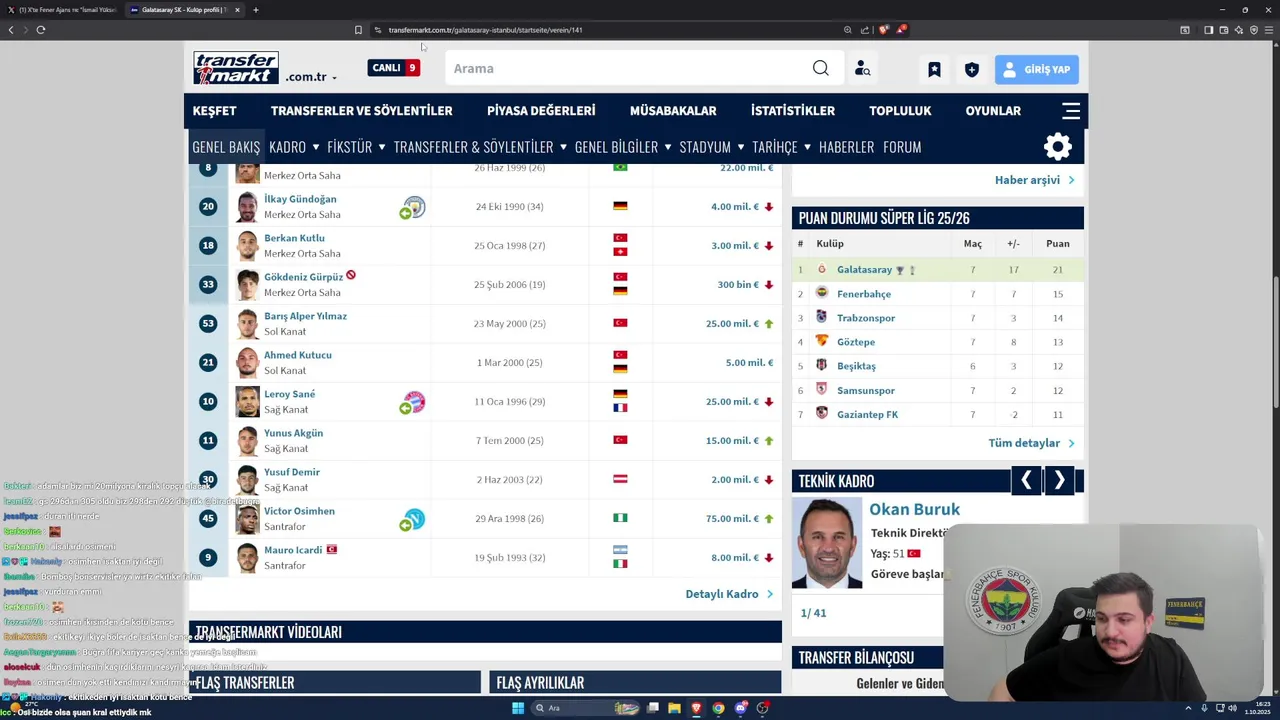Expand the TARİHÇE dropdown
The image size is (1280, 720).
point(807,147)
